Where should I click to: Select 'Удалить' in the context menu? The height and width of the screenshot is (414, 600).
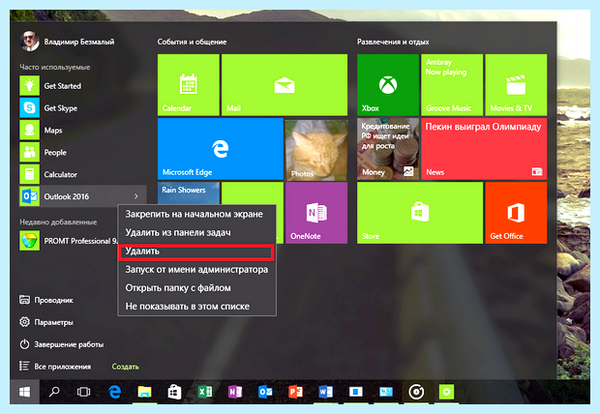point(197,251)
